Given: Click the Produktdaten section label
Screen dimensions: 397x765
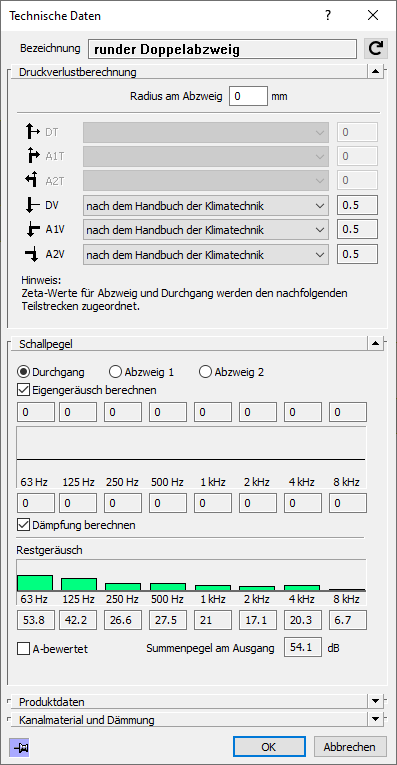Looking at the screenshot, I should click(52, 702).
